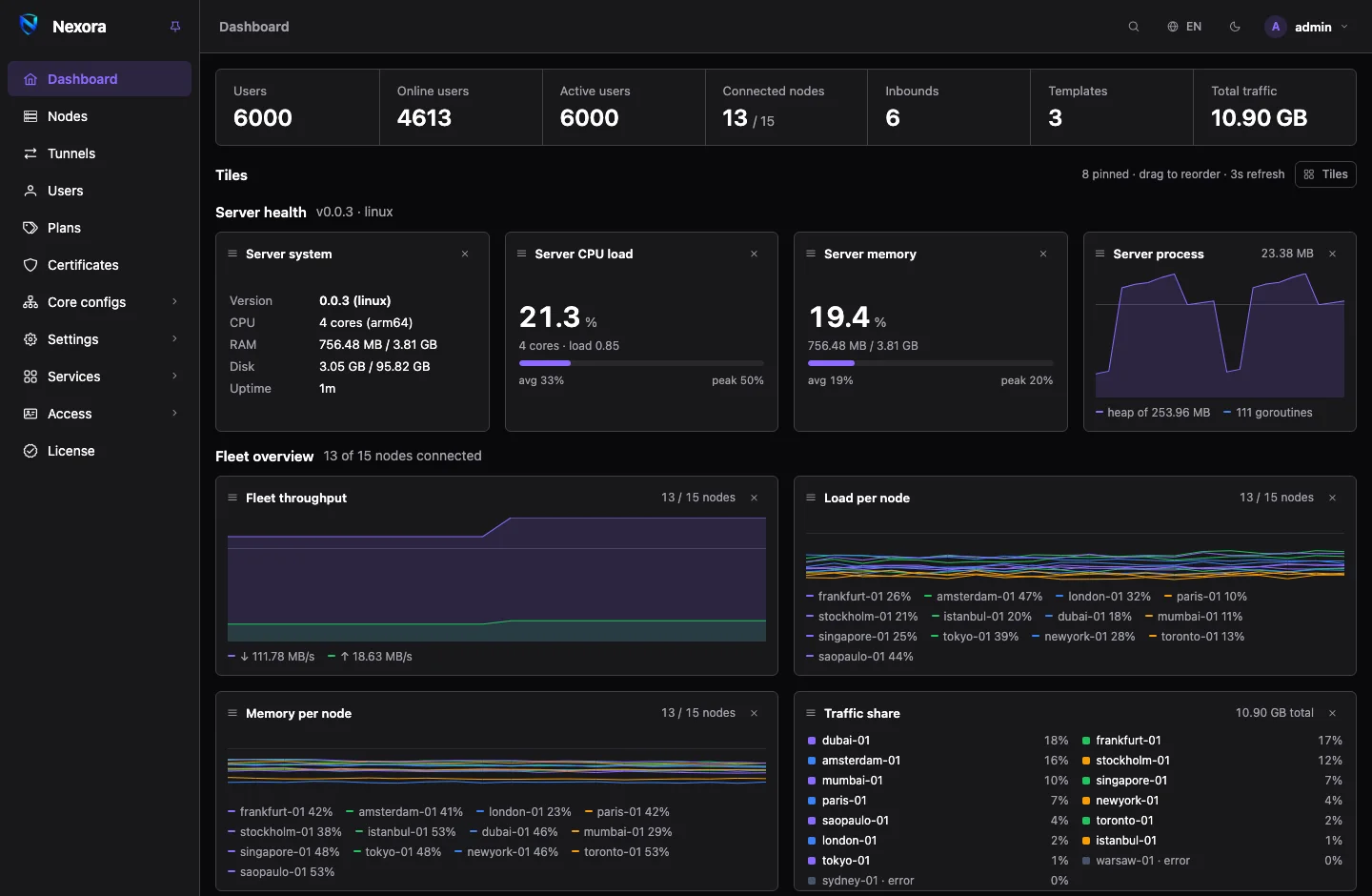
Task: Click the Fleet throughput drag handle icon
Action: point(232,498)
